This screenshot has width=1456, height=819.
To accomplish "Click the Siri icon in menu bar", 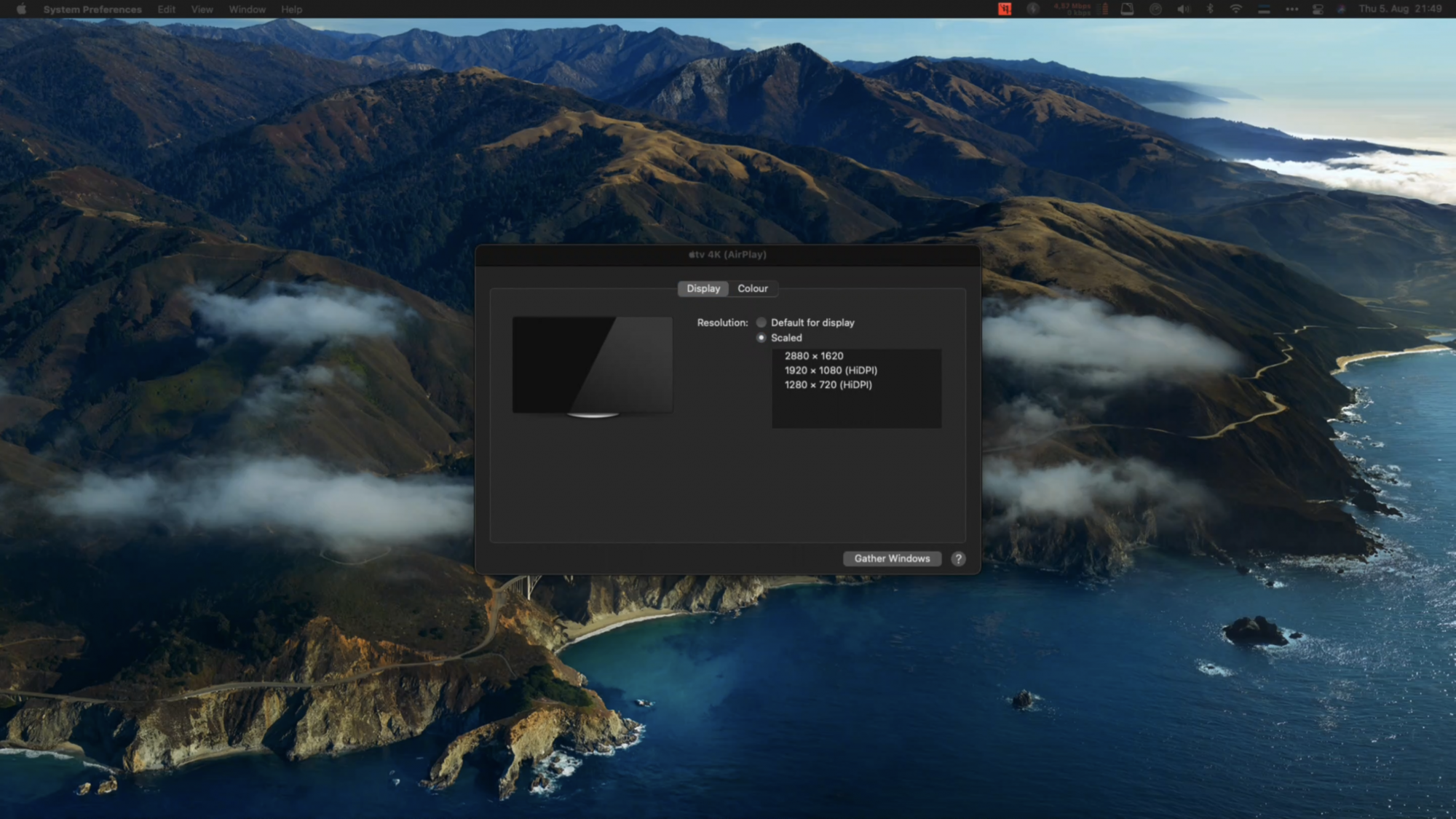I will coord(1341,9).
